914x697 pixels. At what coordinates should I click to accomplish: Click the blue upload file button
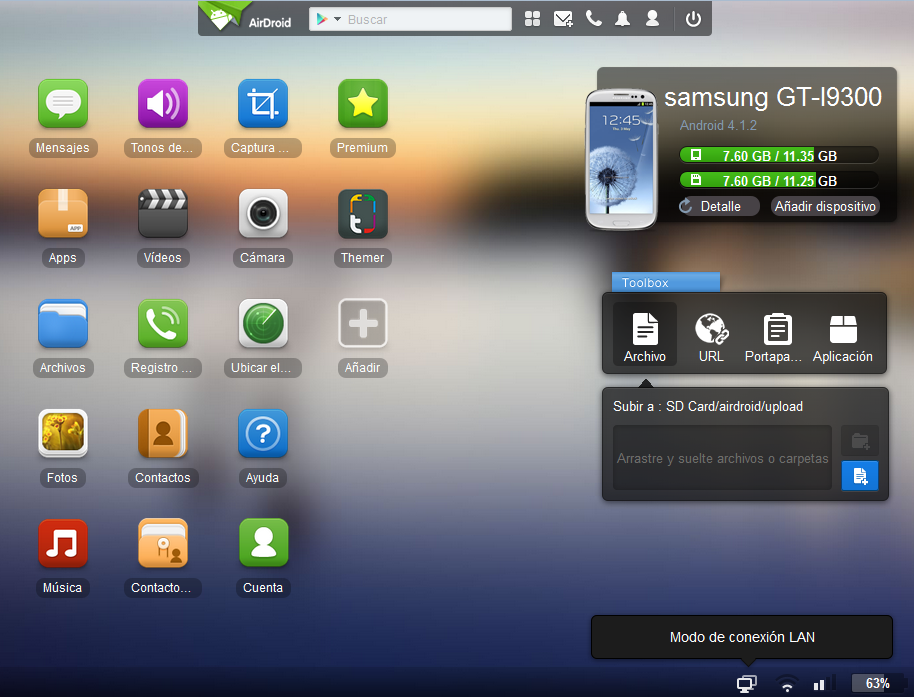click(x=860, y=476)
